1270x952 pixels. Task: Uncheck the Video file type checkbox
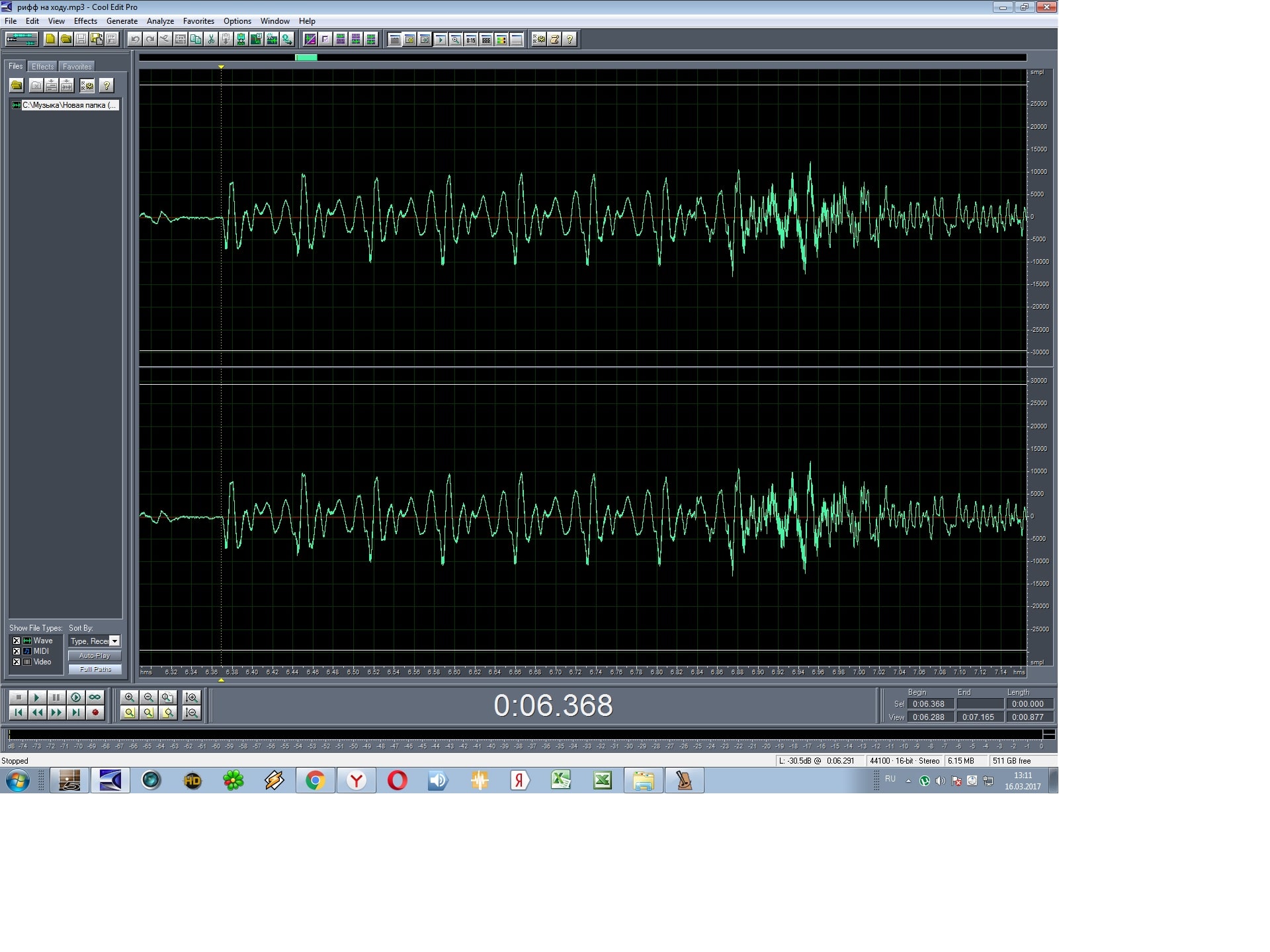(17, 662)
